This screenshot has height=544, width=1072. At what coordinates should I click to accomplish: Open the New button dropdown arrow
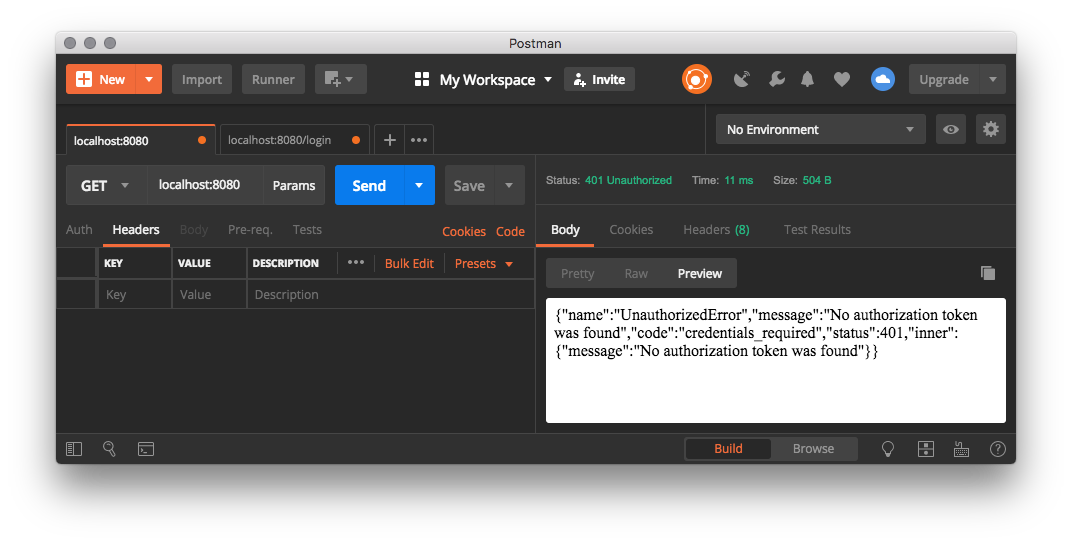pos(149,79)
